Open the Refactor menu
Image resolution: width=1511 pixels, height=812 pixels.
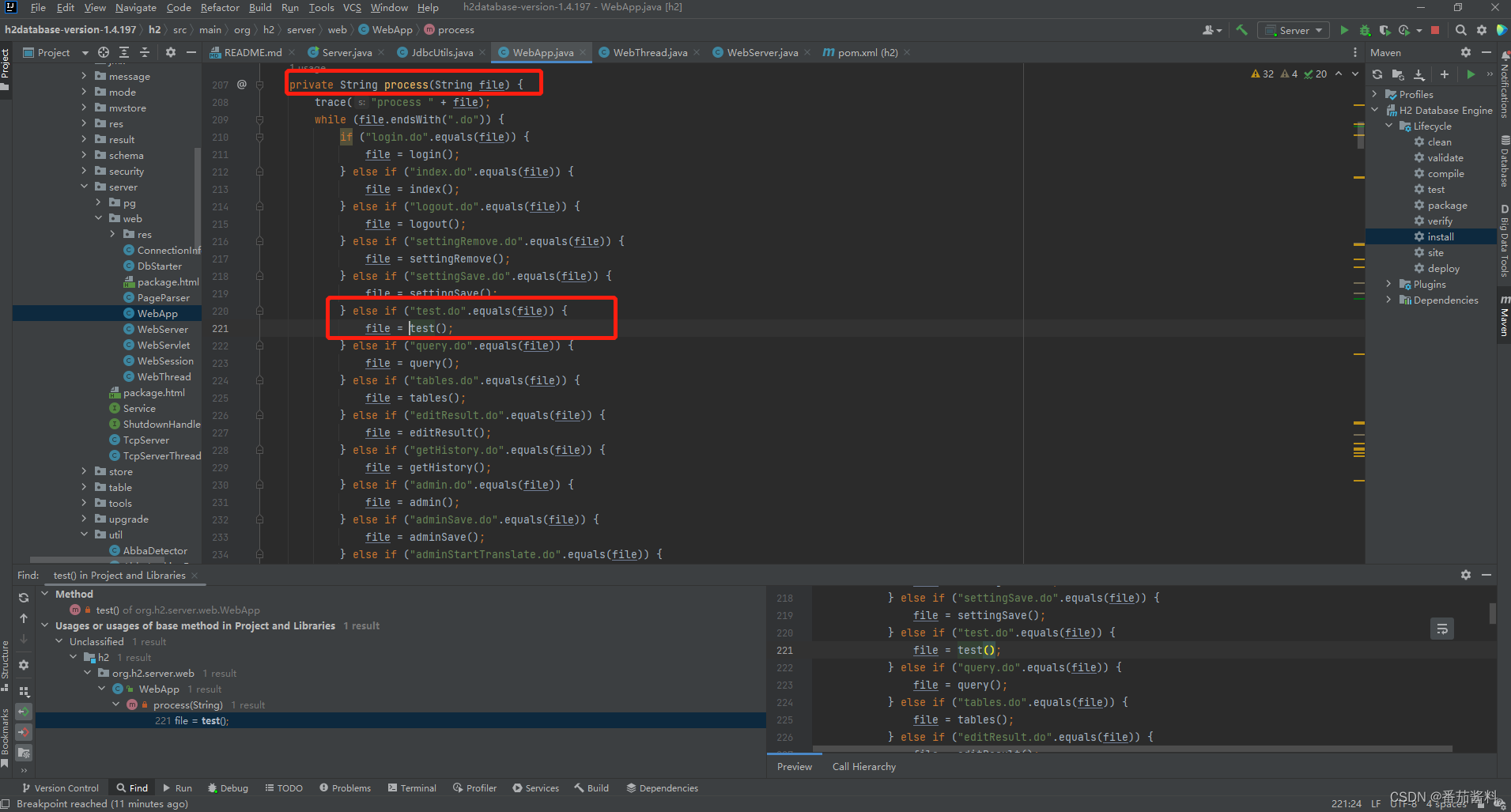pyautogui.click(x=220, y=8)
